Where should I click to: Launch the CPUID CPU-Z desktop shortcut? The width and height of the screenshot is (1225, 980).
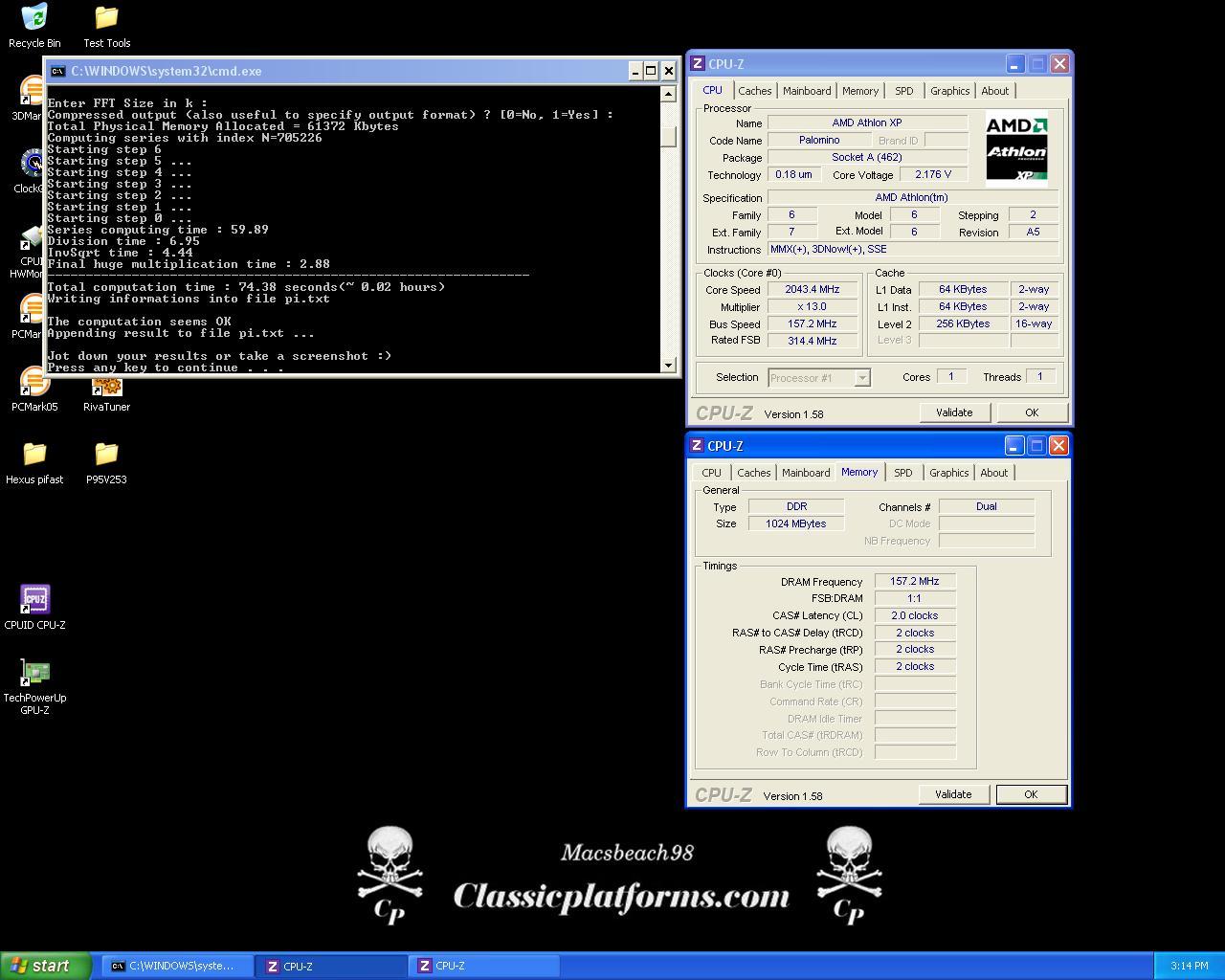pos(34,608)
